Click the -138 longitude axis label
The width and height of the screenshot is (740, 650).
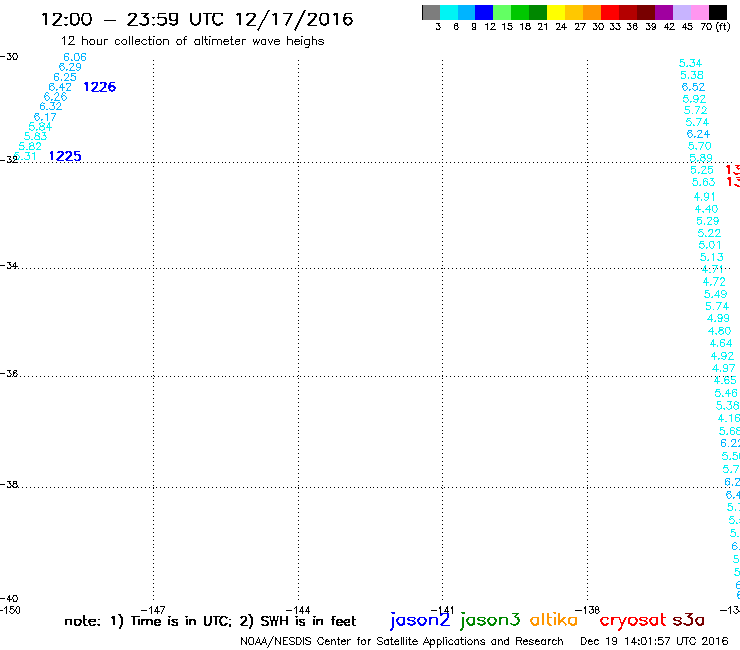[588, 610]
